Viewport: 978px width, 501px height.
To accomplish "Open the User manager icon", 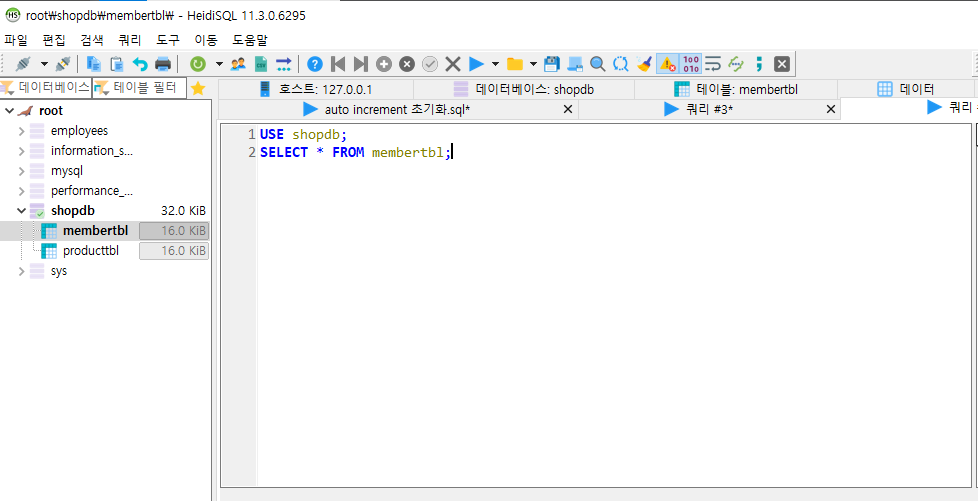I will coord(238,64).
